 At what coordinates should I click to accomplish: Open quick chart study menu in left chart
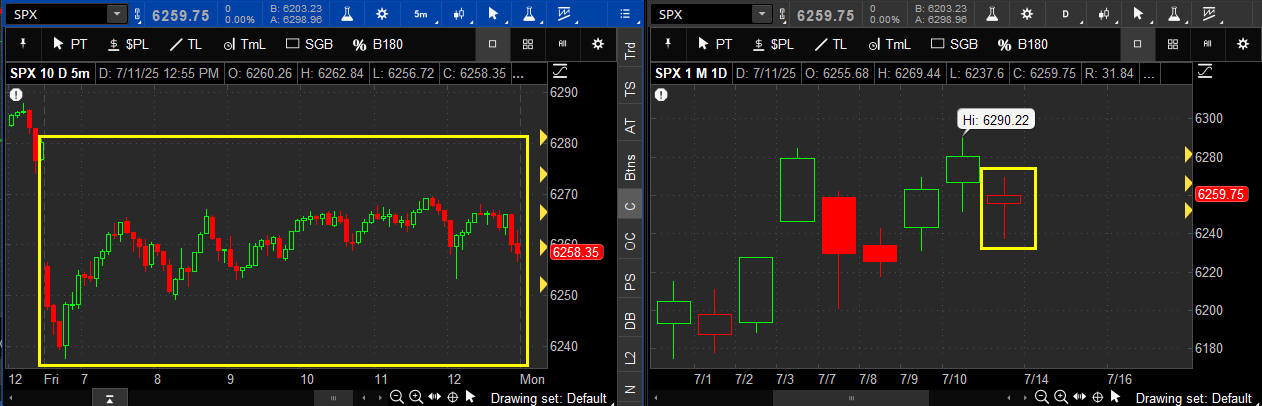point(565,15)
